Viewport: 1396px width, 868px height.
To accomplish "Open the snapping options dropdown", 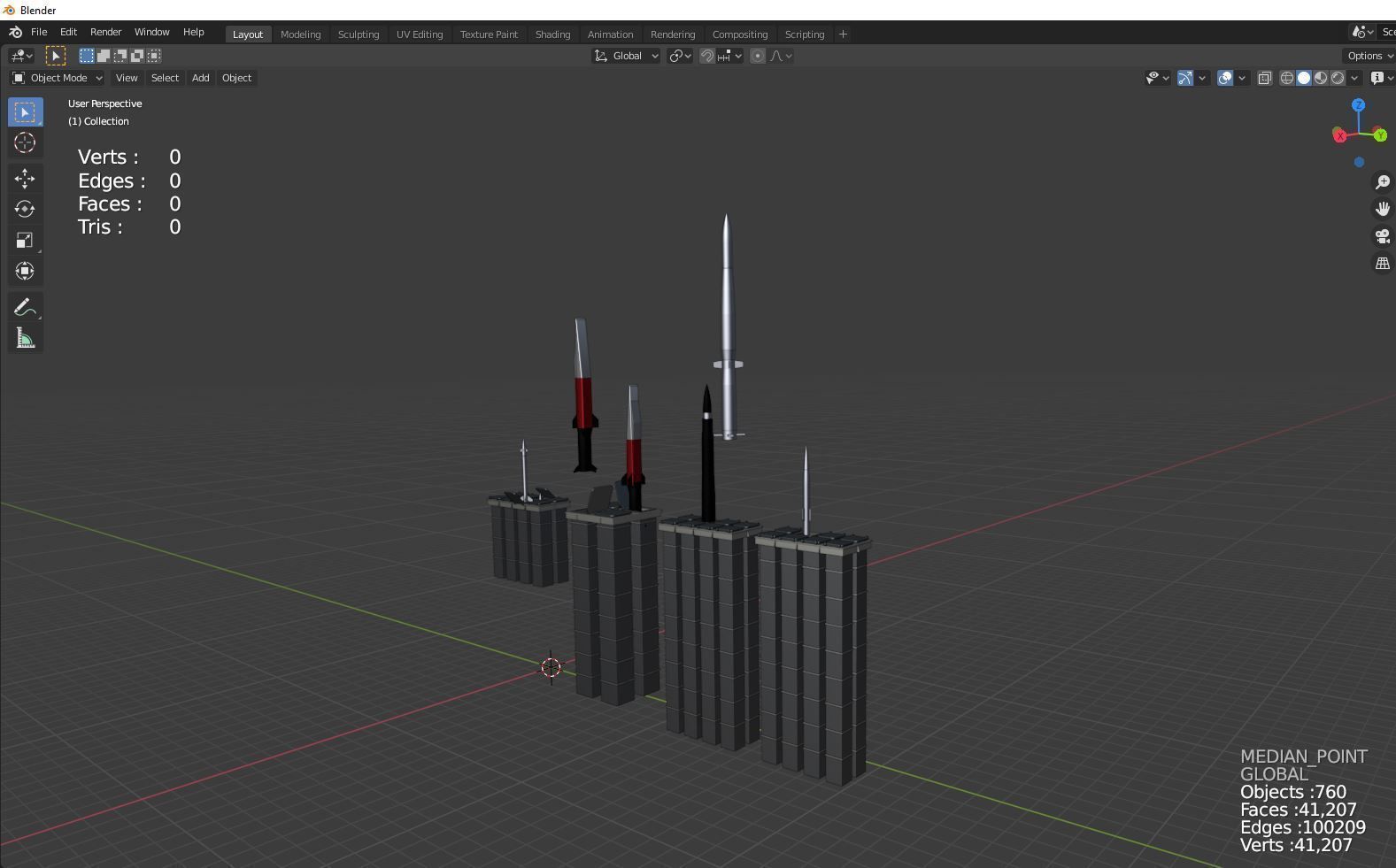I will [x=730, y=56].
